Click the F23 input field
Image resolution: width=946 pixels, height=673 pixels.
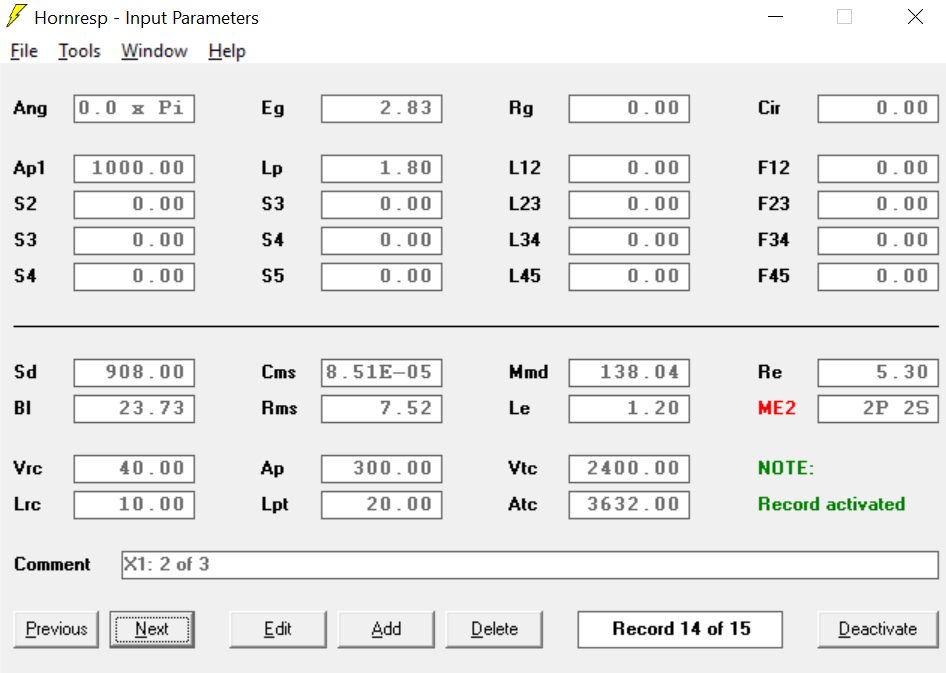(x=878, y=204)
